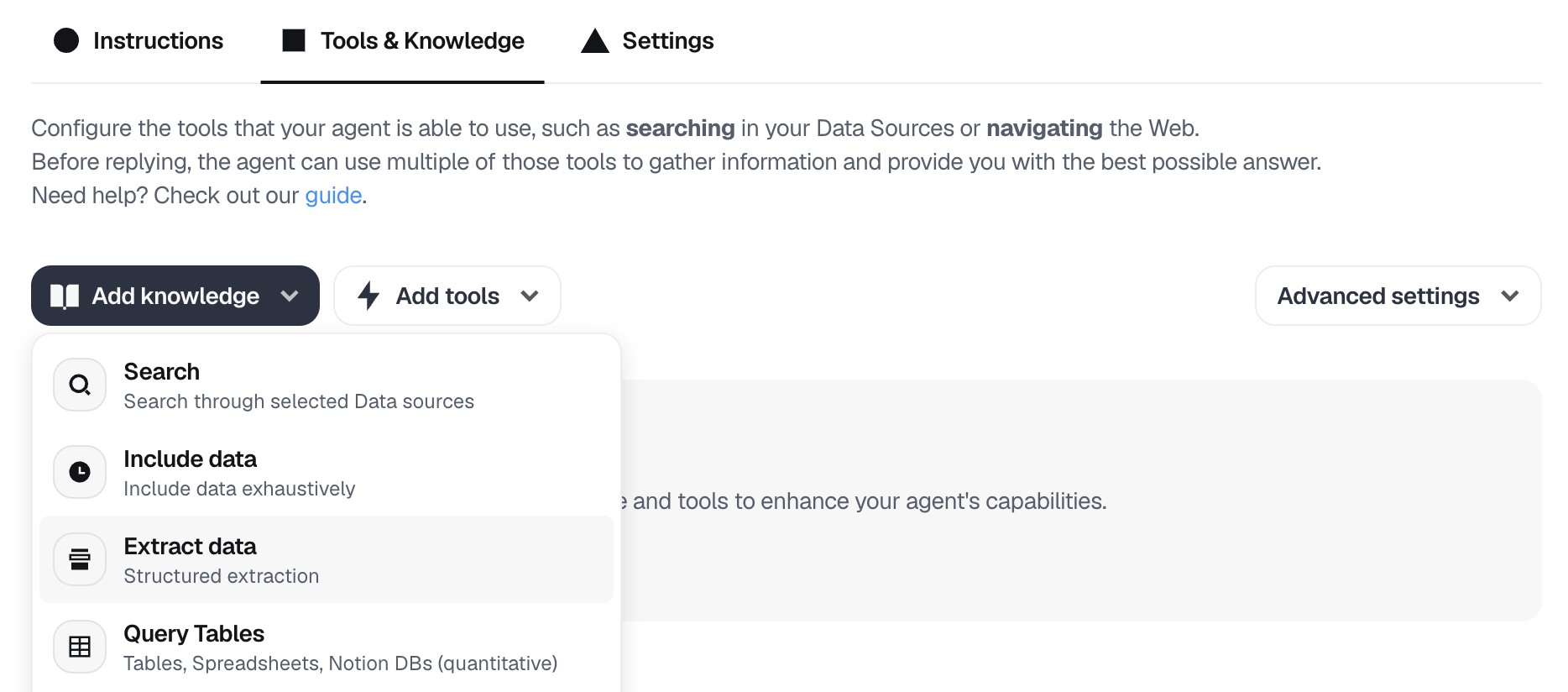The image size is (1568, 692).
Task: Pick Extract data structured extraction entry
Action: point(222,560)
